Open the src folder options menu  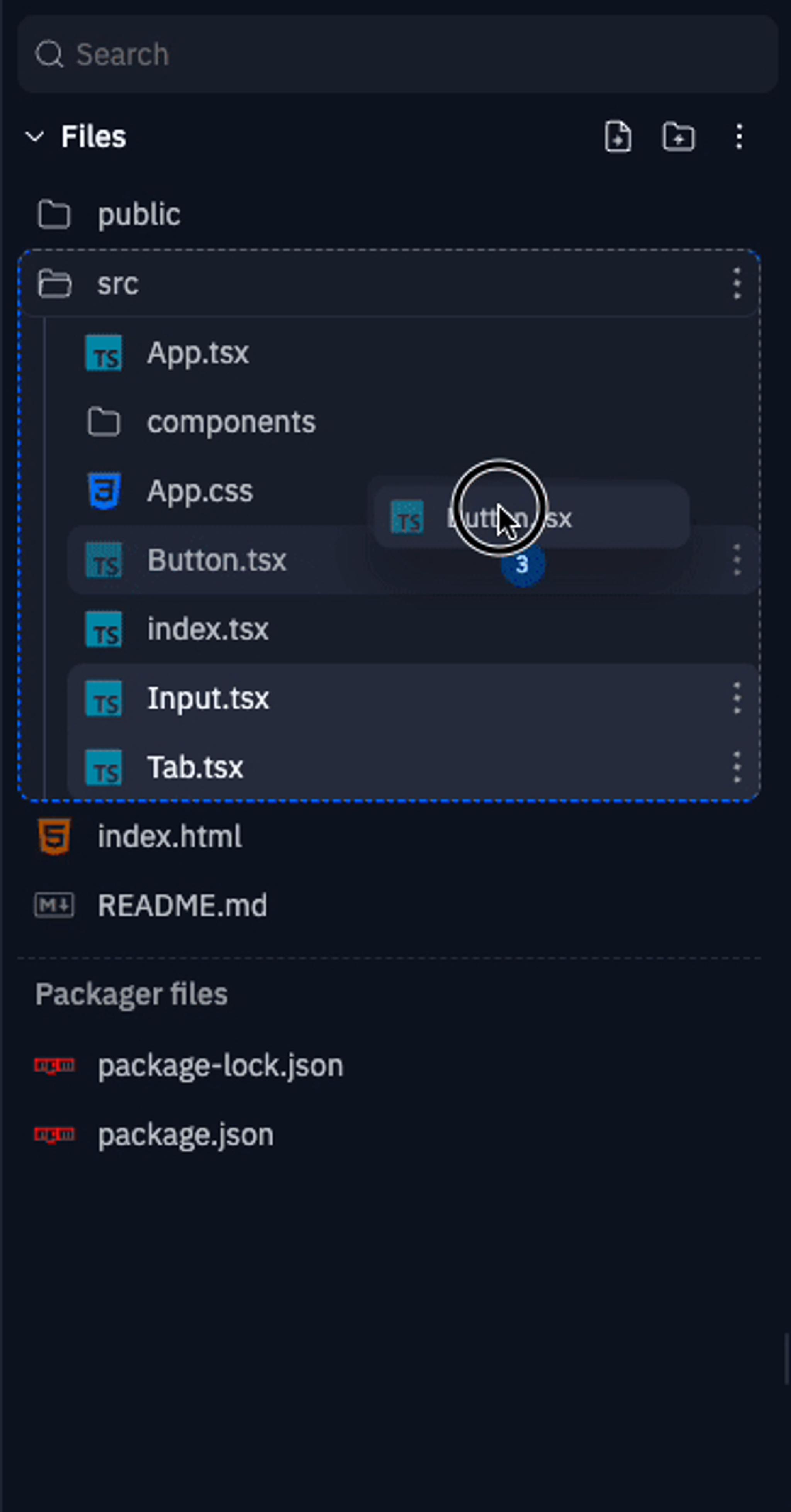737,284
